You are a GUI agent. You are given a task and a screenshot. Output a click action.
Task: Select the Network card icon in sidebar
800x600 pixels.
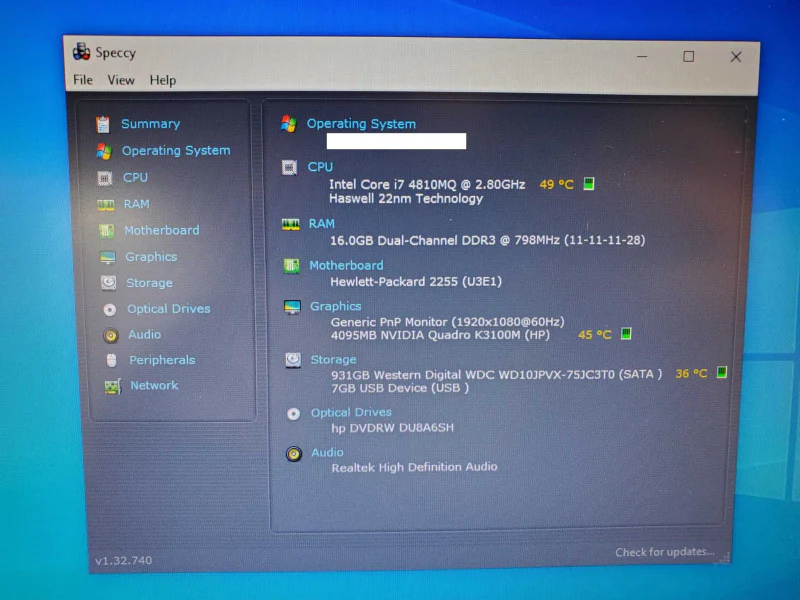113,386
